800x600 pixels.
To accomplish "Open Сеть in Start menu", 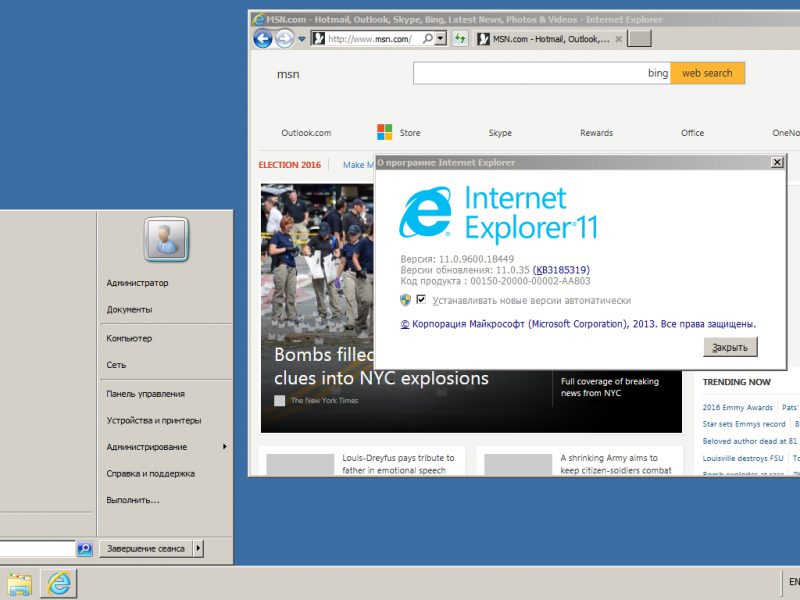I will [x=116, y=365].
